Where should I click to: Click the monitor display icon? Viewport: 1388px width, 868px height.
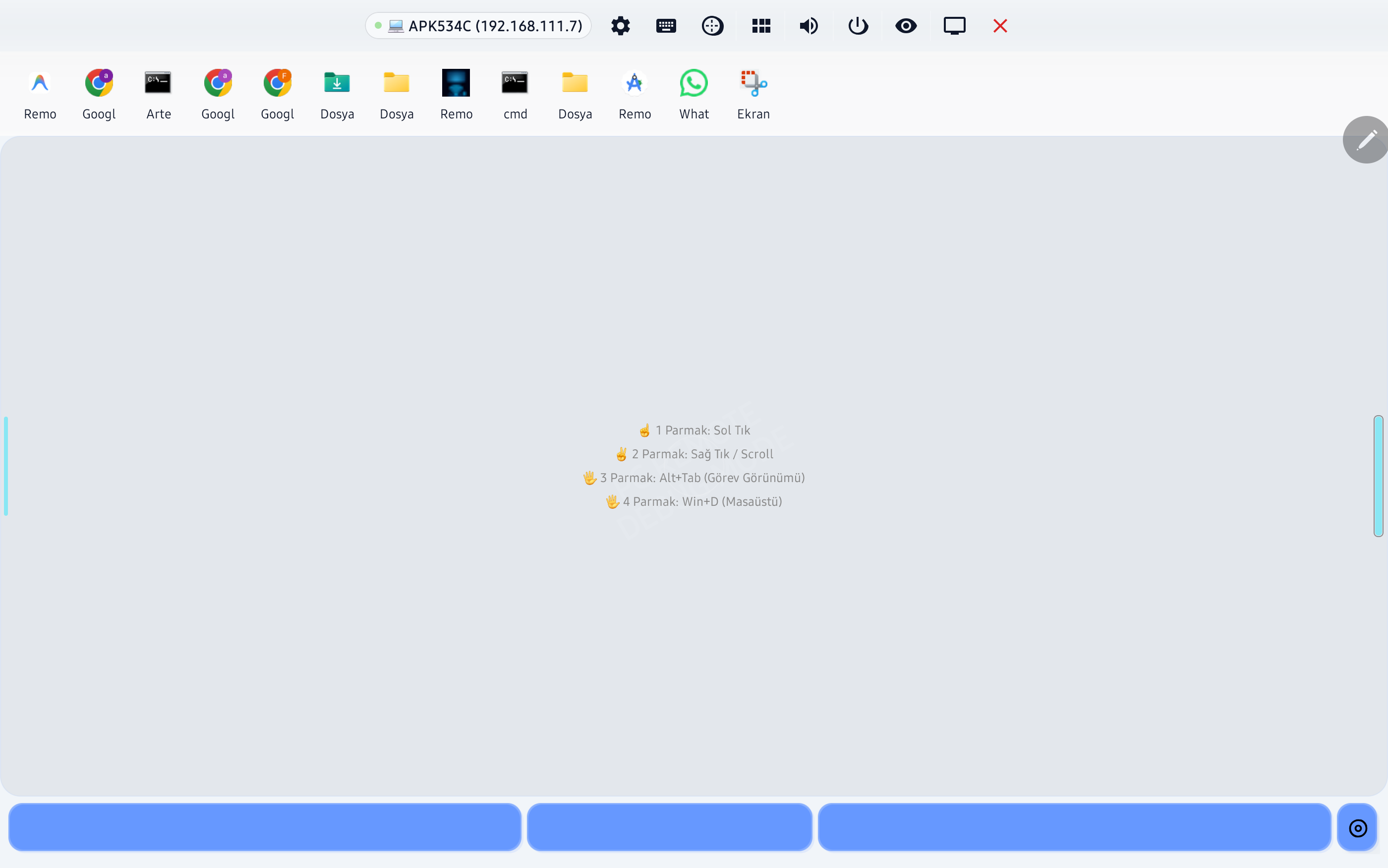[954, 26]
